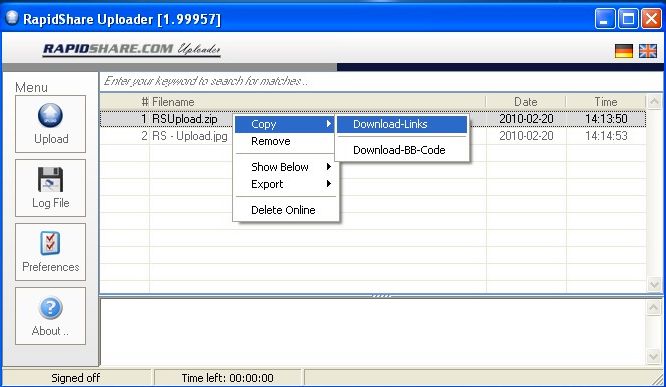Click the RAPIDSHARE.COM Uploader logo
The height and width of the screenshot is (387, 666).
[x=132, y=49]
